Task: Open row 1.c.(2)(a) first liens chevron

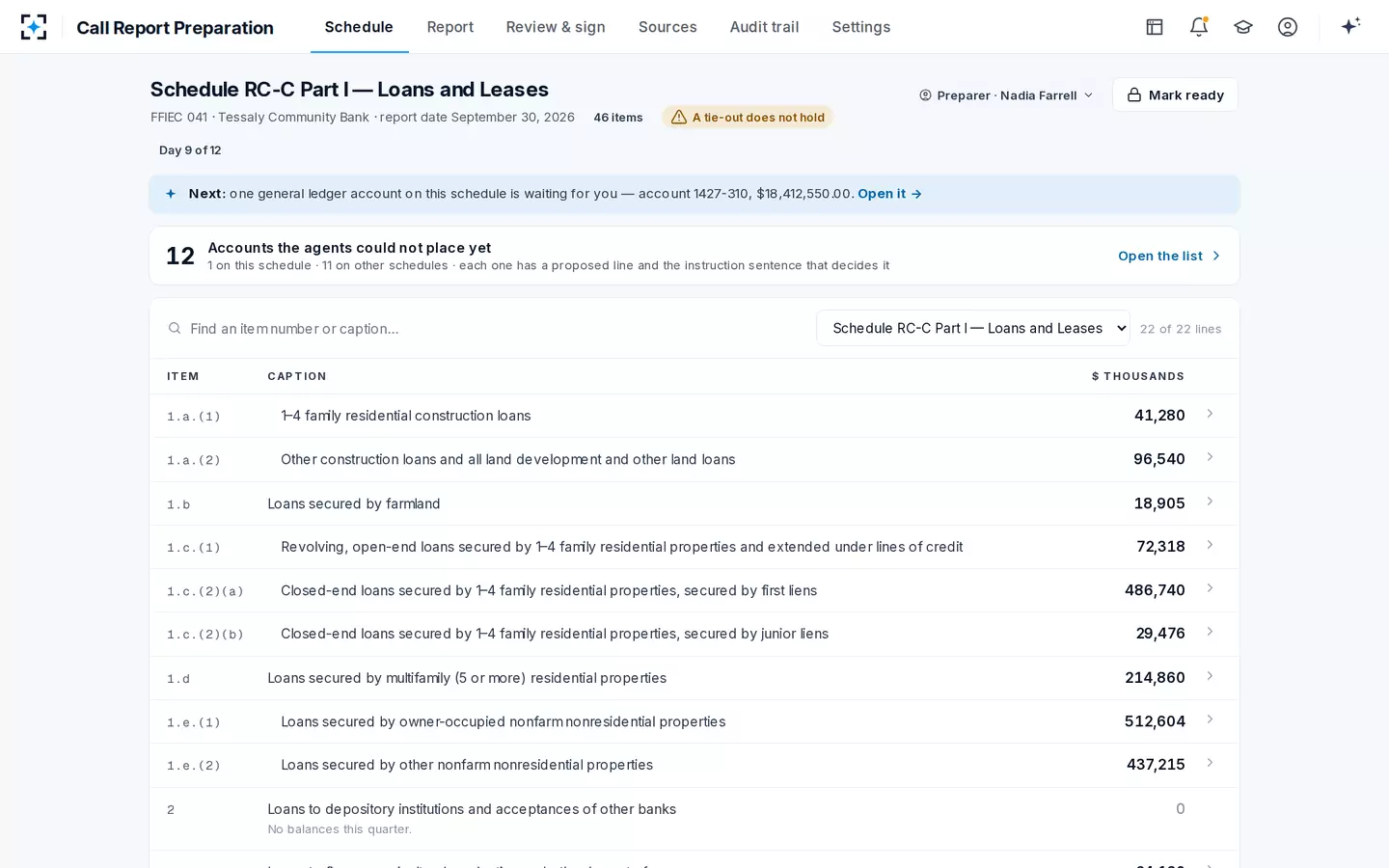Action: (1210, 588)
